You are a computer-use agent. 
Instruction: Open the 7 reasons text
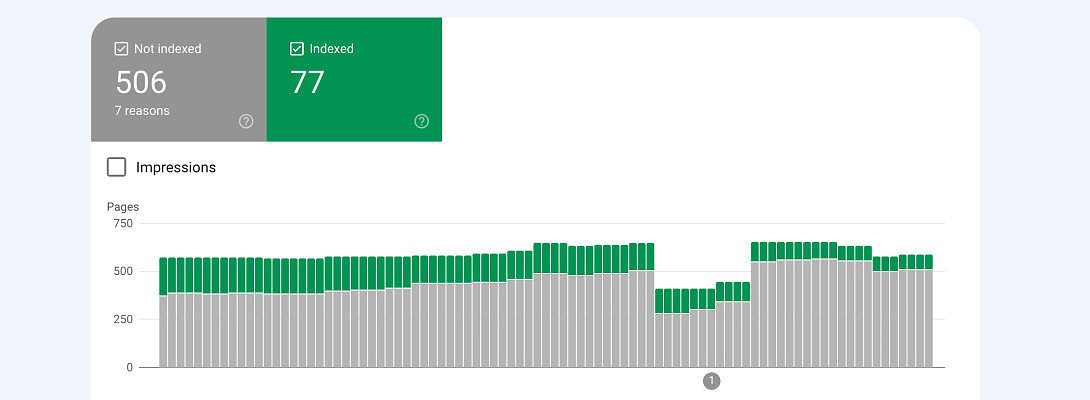142,111
